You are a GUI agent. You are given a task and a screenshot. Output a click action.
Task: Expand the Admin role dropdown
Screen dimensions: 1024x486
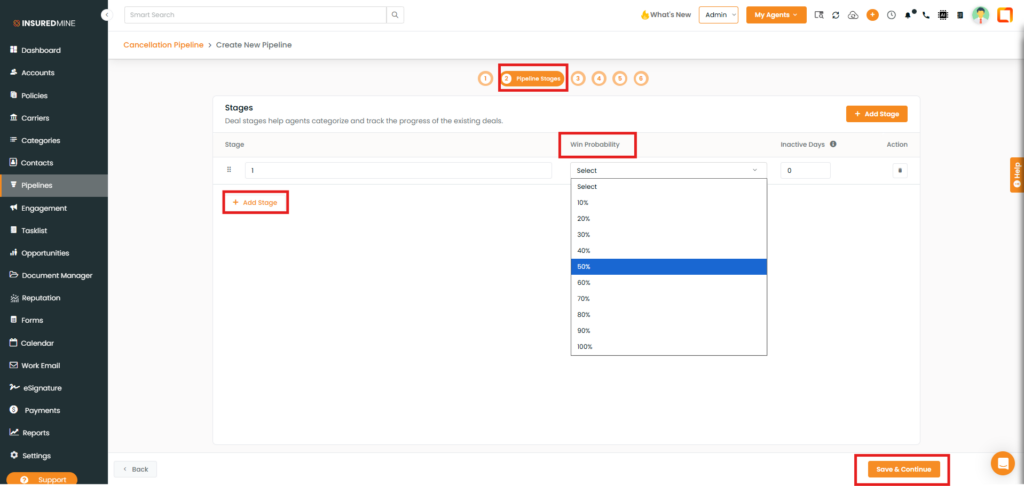coord(718,15)
